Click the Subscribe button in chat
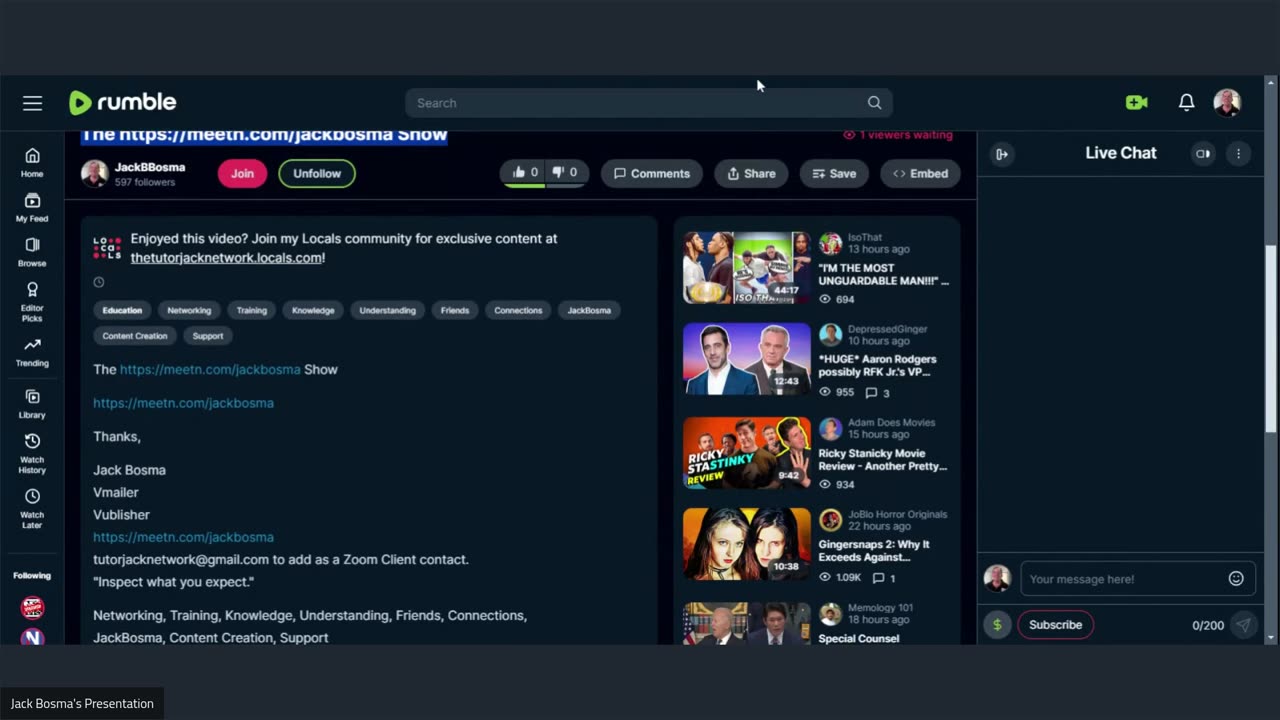This screenshot has height=720, width=1280. click(x=1055, y=625)
